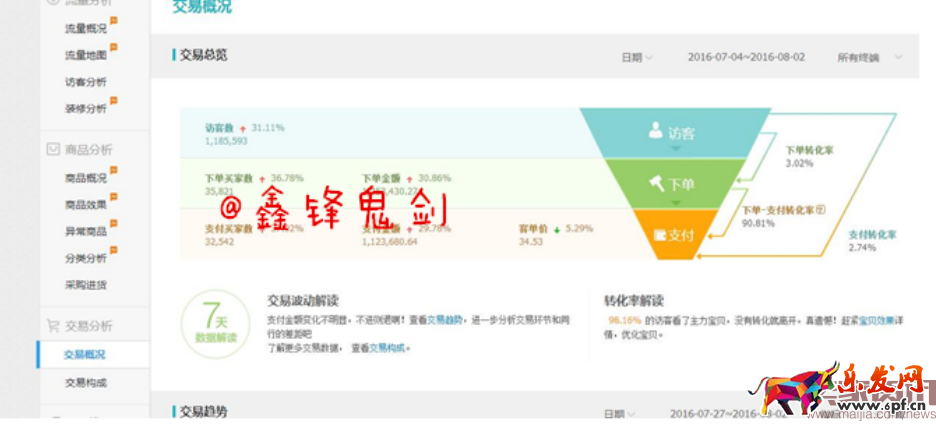Follow the 交易构成 link in 交易波动解读
The image size is (936, 426).
(387, 347)
